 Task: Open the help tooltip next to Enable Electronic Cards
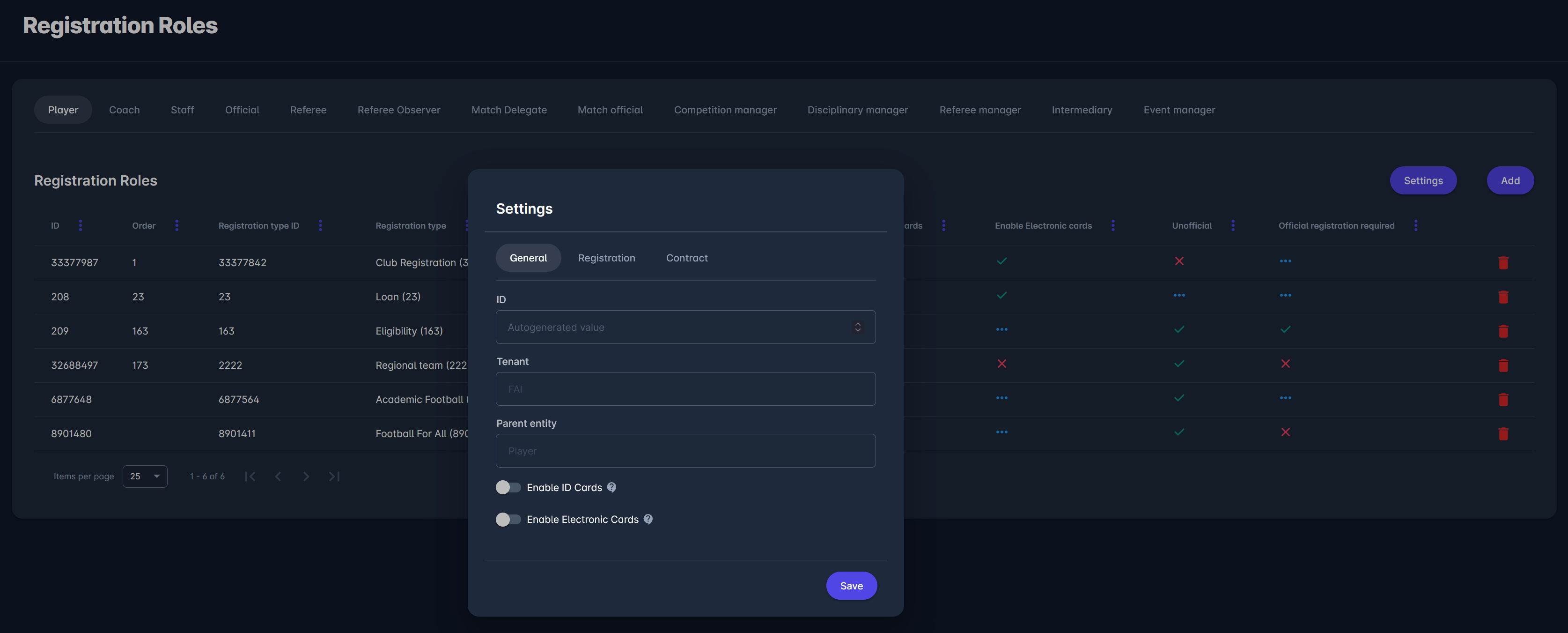tap(648, 519)
